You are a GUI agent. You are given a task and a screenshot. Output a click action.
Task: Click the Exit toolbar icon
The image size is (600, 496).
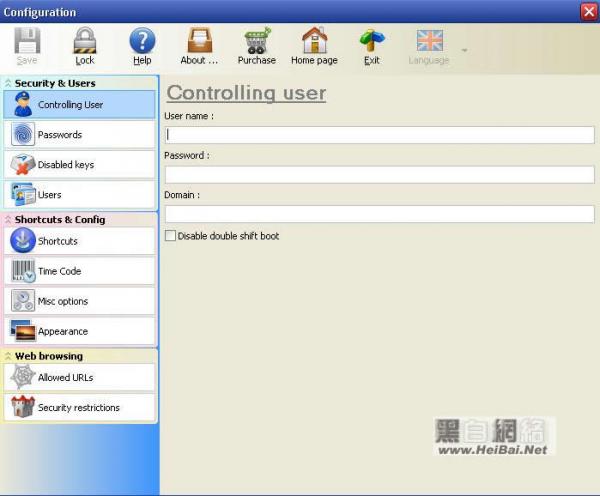tap(372, 42)
